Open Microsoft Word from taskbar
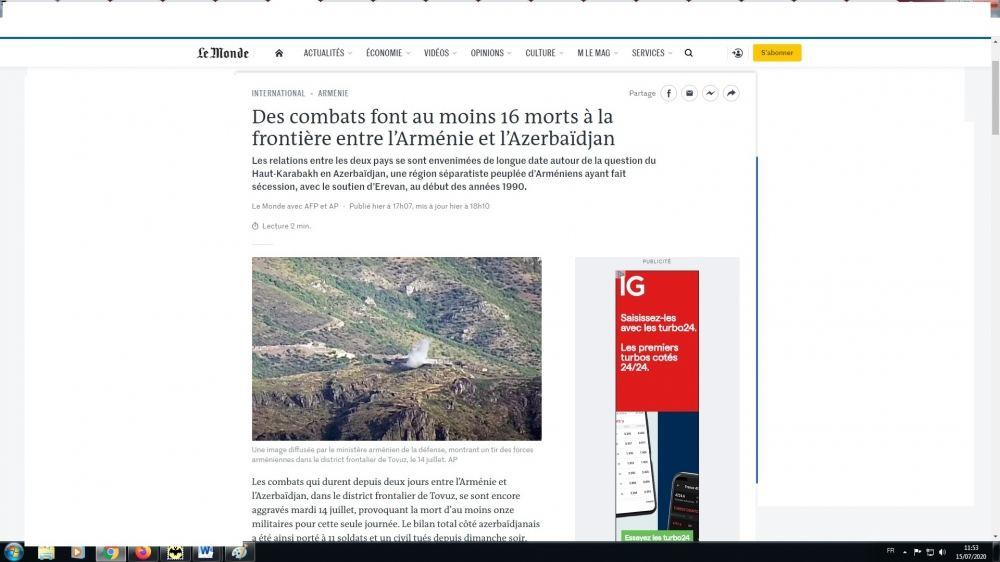 (206, 552)
